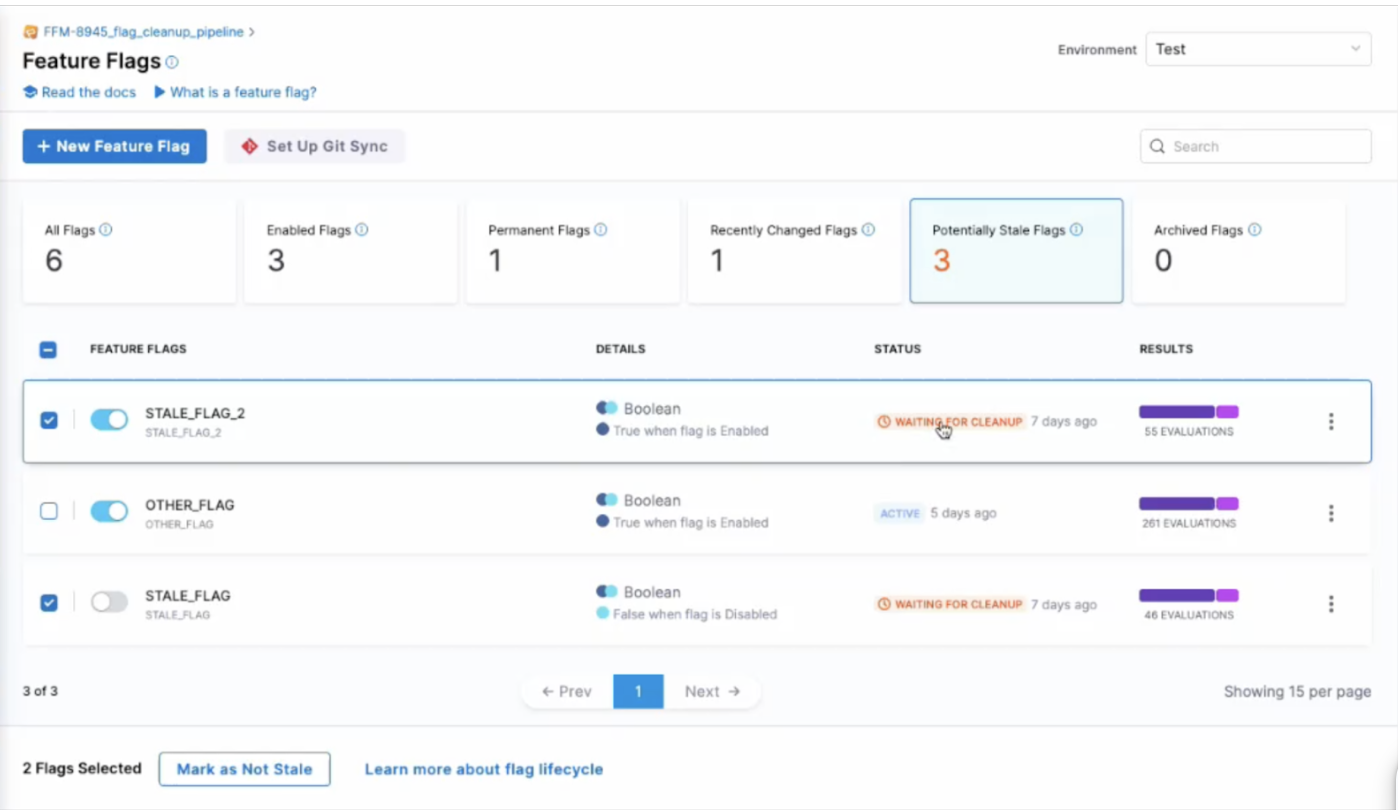
Task: Check the checkbox for OTHER_FLAG
Action: coord(48,511)
